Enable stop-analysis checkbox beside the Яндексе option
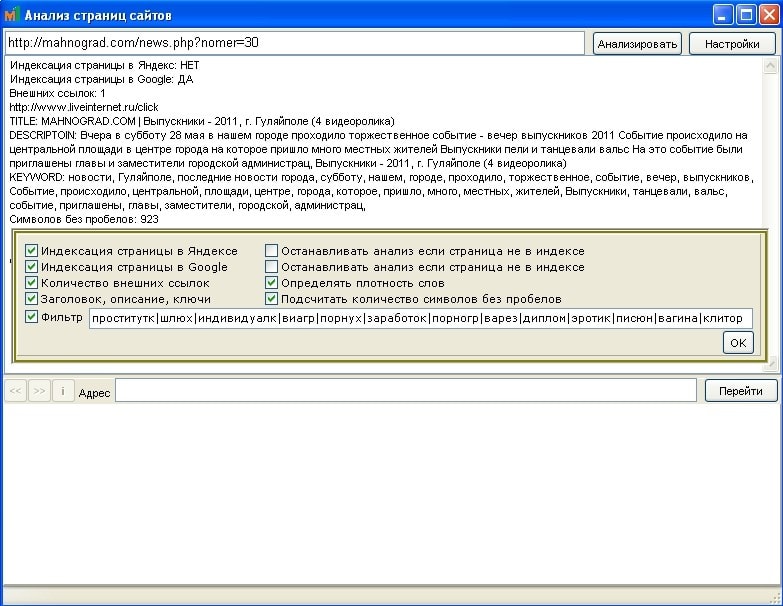 coord(271,251)
